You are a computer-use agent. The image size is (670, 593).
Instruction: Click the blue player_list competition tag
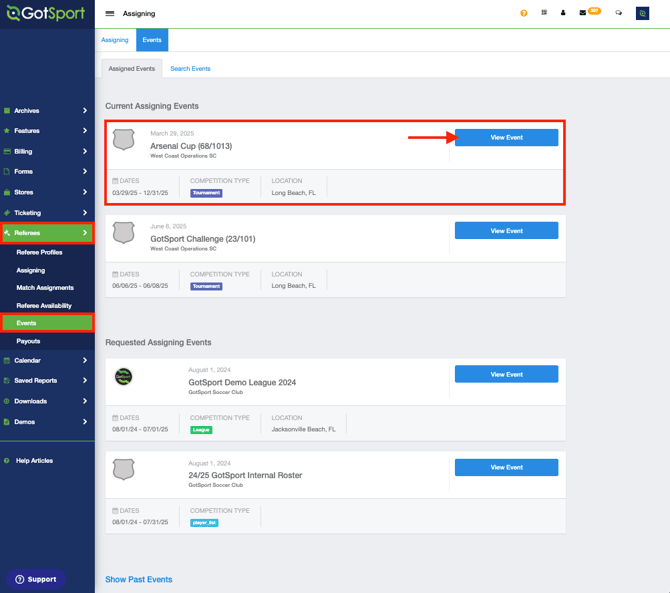204,523
